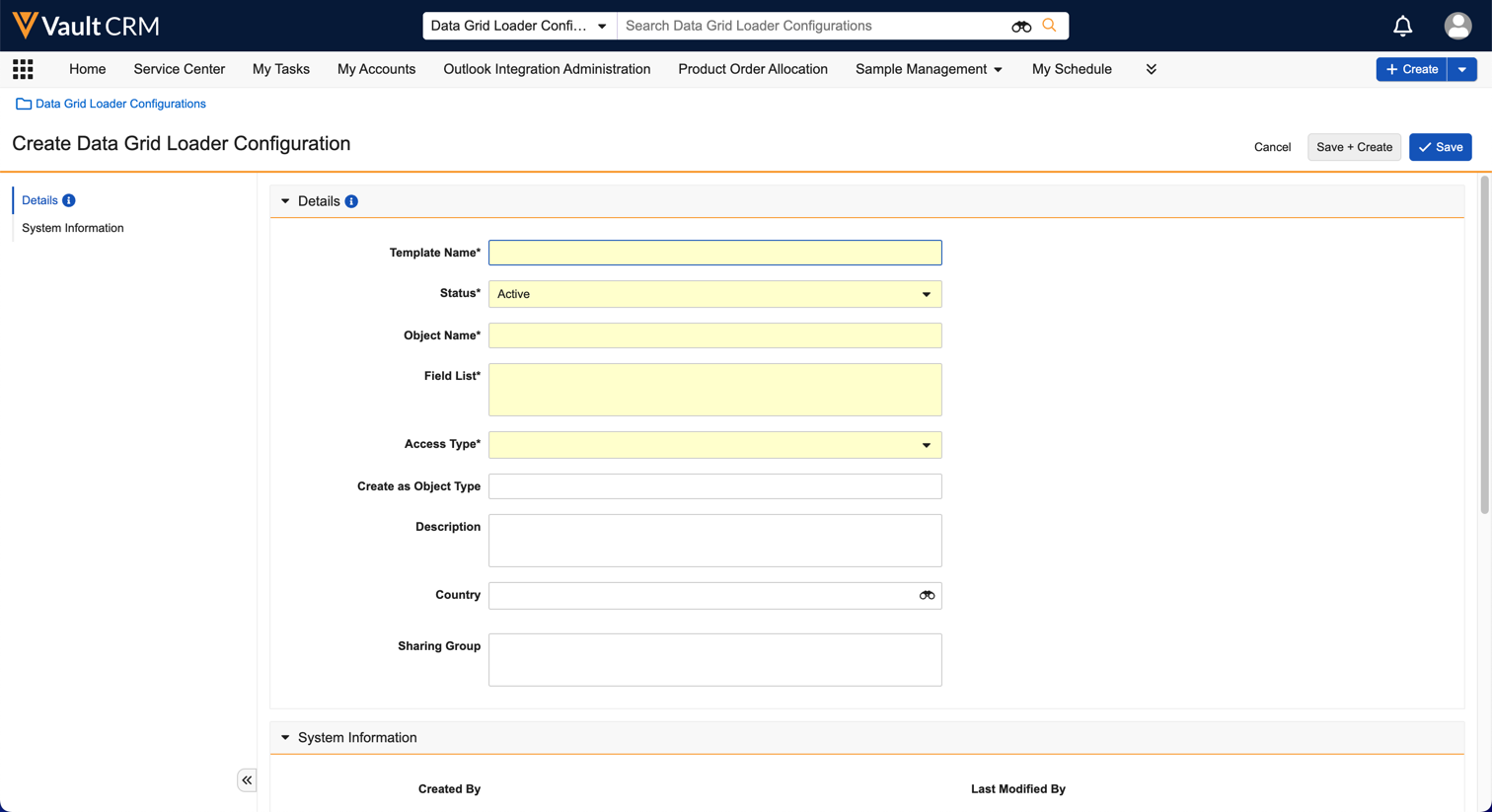
Task: Click the Data Grid Loader Configurations breadcrumb
Action: (120, 104)
